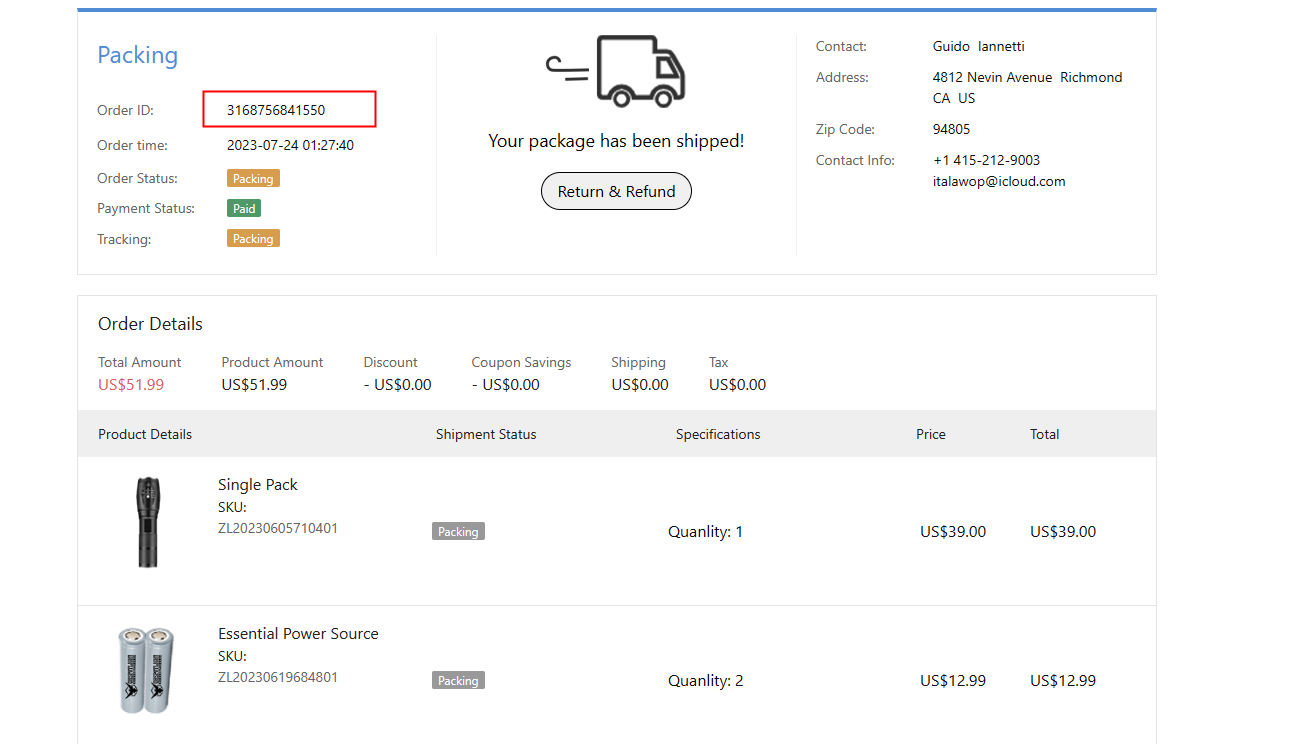Click the Packing badge beside Tracking

(x=253, y=239)
